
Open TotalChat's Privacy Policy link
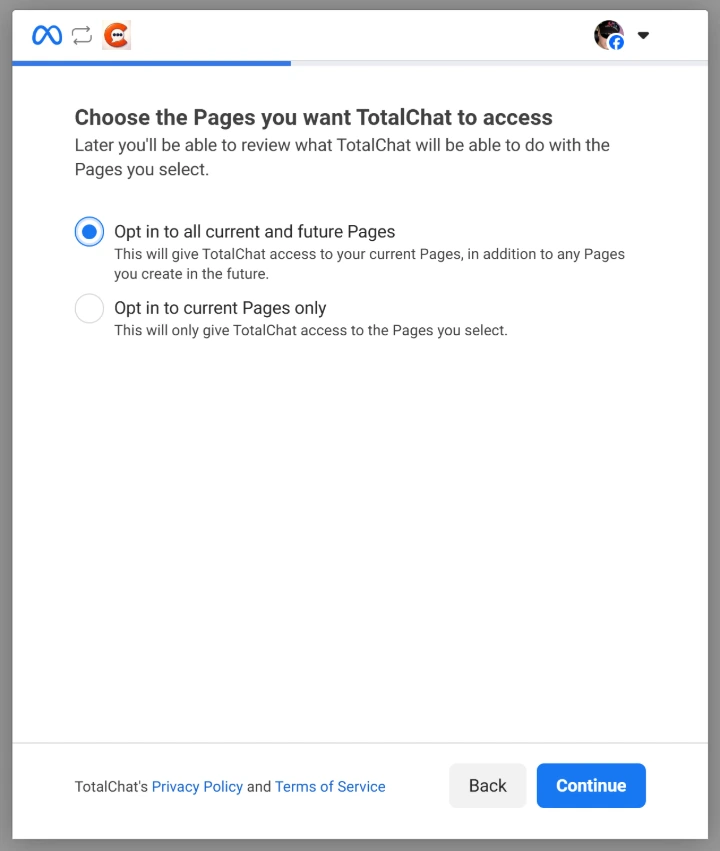pyautogui.click(x=197, y=787)
